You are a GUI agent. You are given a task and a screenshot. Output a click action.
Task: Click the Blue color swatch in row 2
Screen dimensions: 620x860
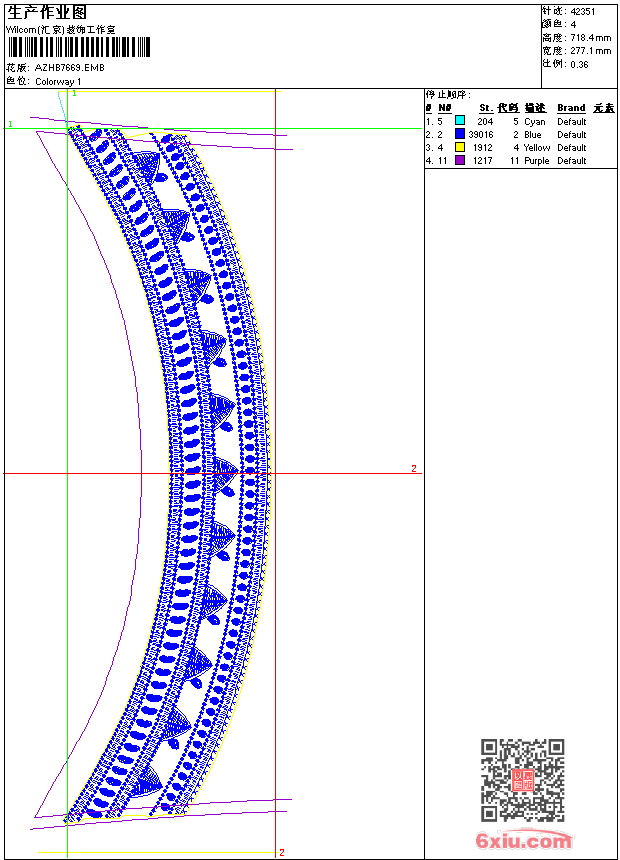coord(460,134)
